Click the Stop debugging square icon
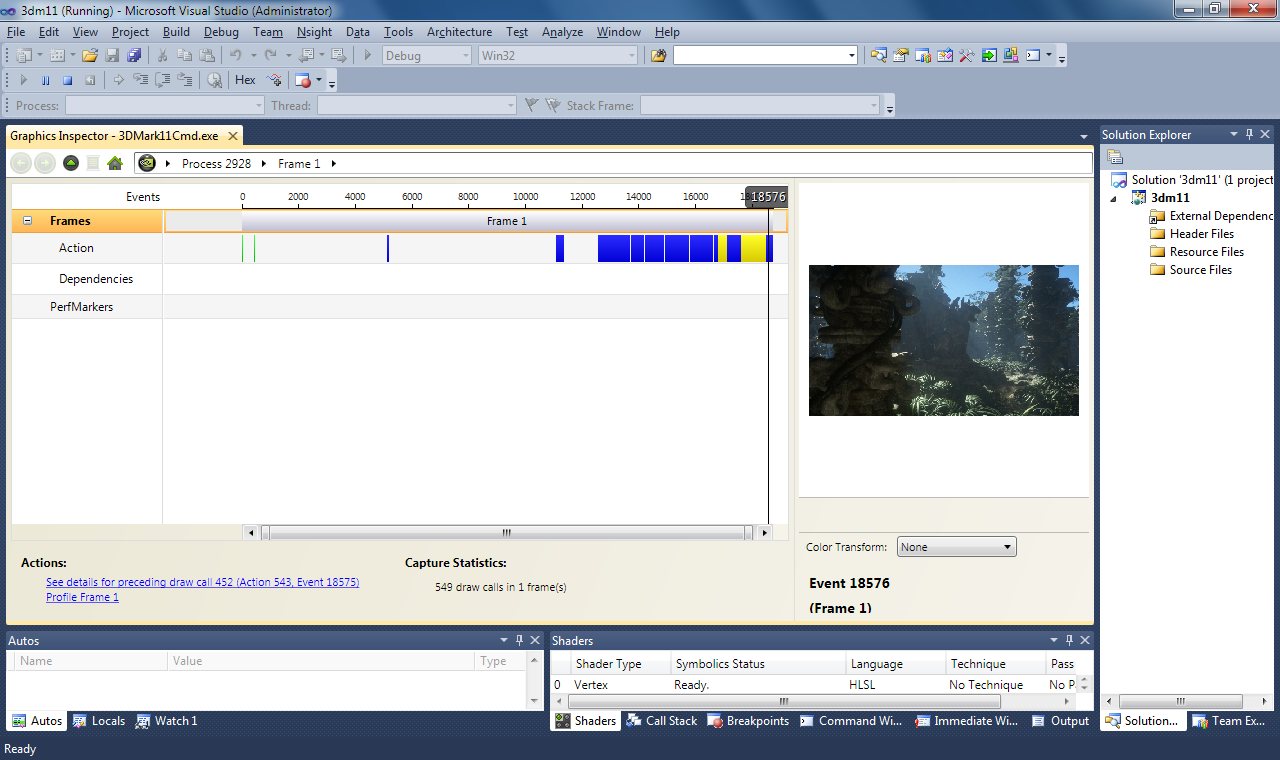Image resolution: width=1280 pixels, height=760 pixels. click(x=68, y=80)
